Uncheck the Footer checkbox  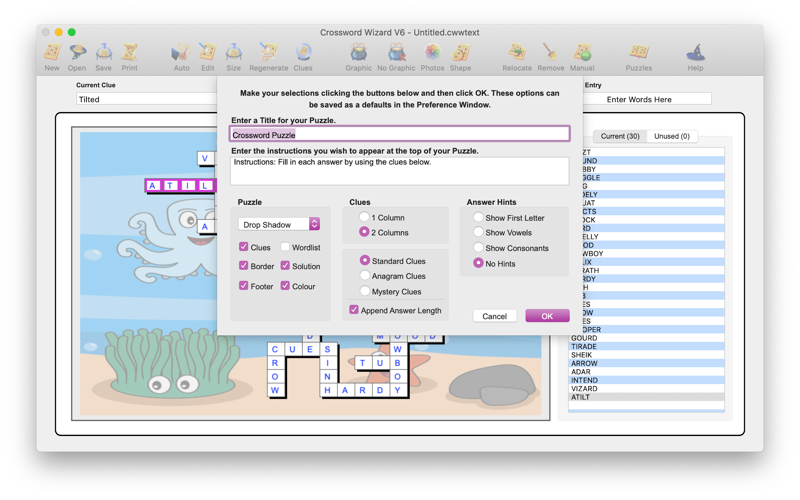pyautogui.click(x=243, y=286)
